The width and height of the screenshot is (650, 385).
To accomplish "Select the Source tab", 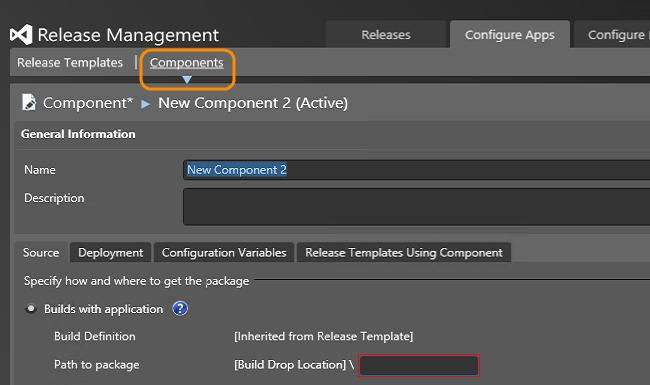I will click(x=41, y=252).
